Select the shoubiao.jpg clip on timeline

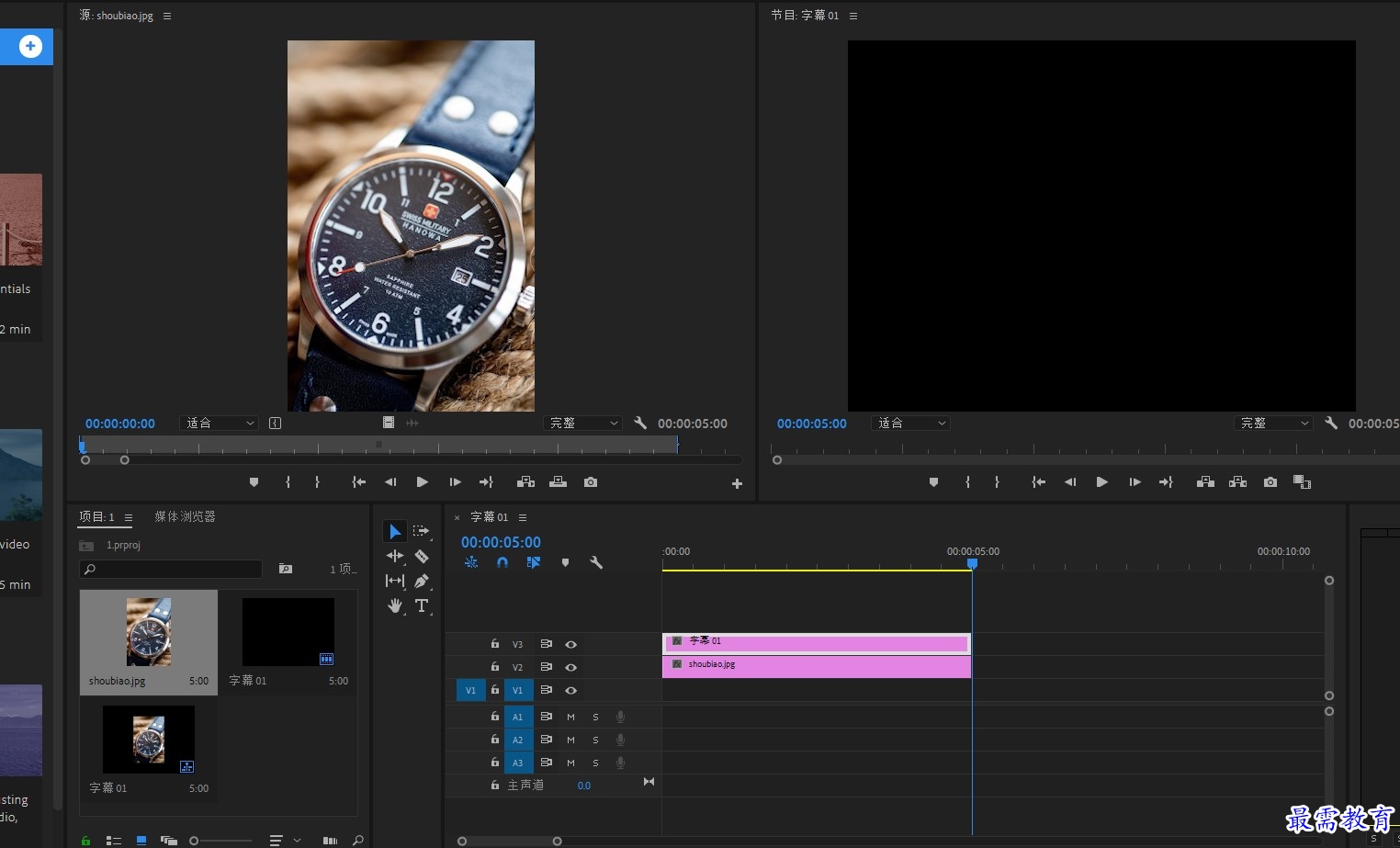coord(816,667)
